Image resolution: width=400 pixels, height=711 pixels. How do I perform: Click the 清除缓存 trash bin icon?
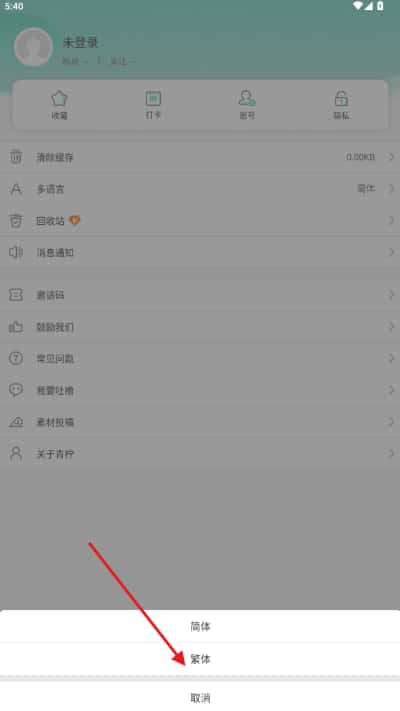point(16,157)
